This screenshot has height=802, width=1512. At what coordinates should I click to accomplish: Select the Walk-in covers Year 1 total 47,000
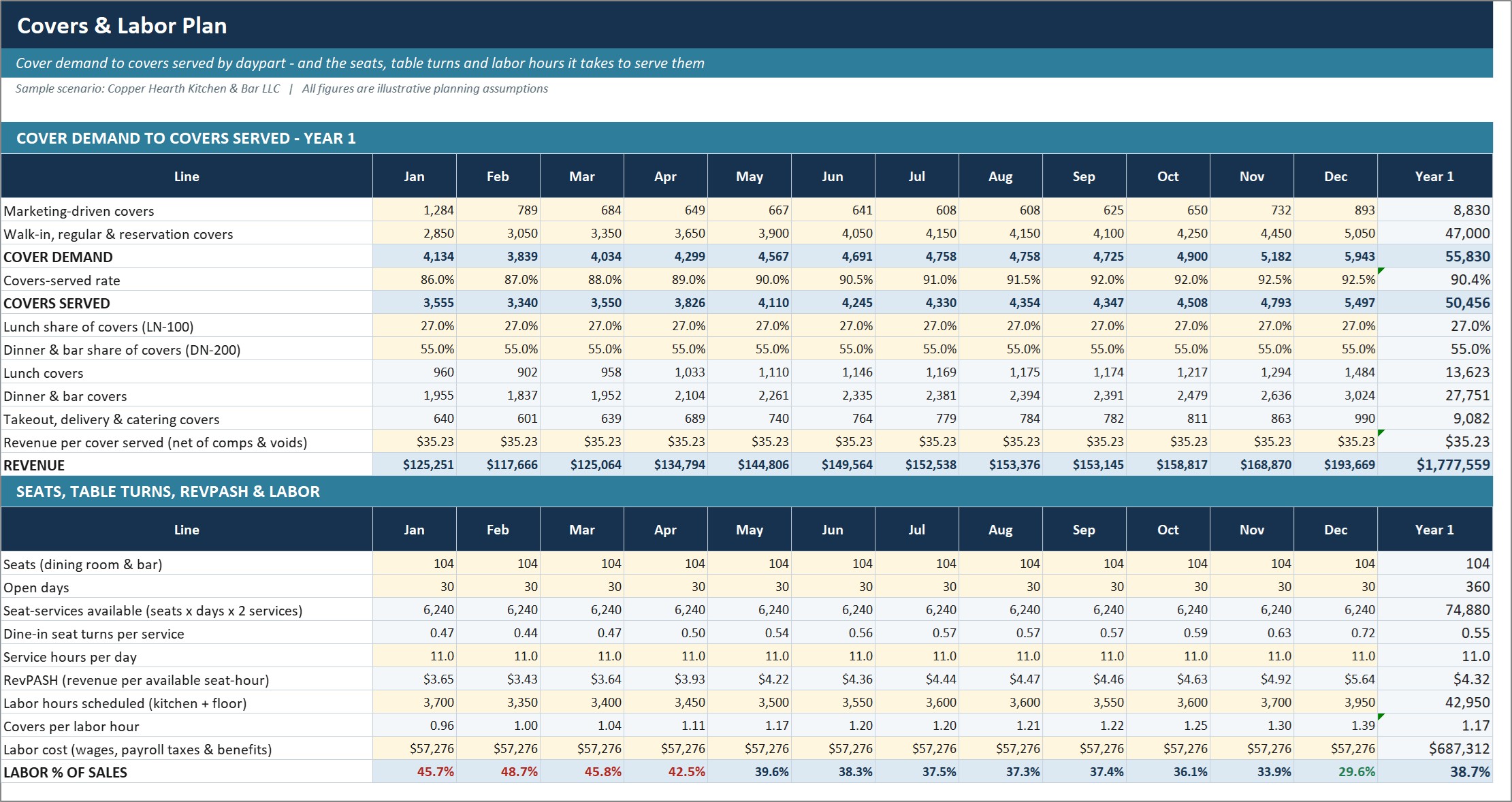pyautogui.click(x=1435, y=234)
